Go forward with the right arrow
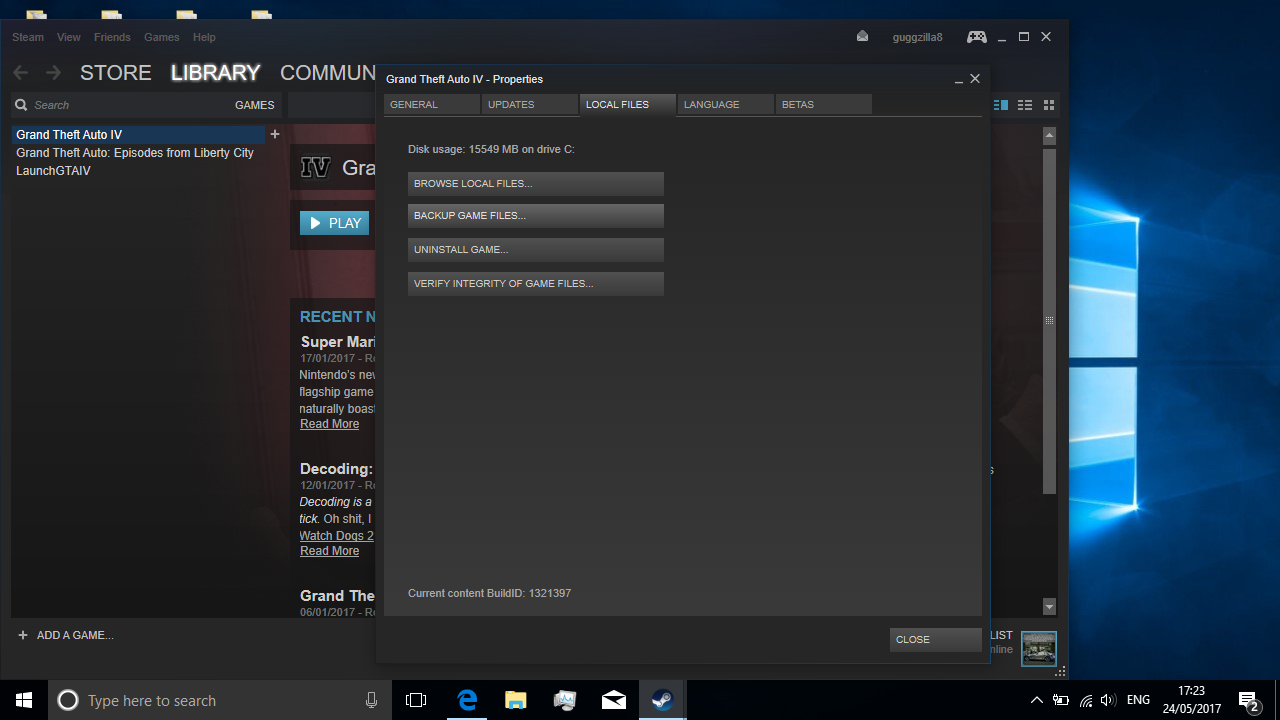 53,73
